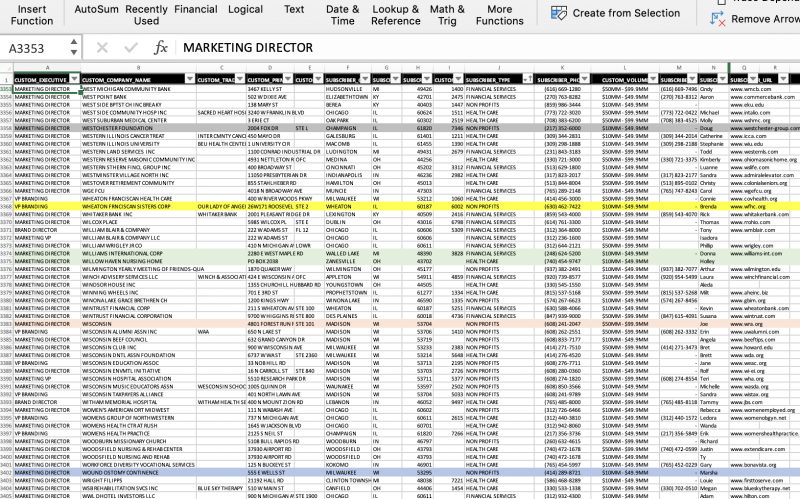Click the select-all corner of the sheet

[x=6, y=68]
